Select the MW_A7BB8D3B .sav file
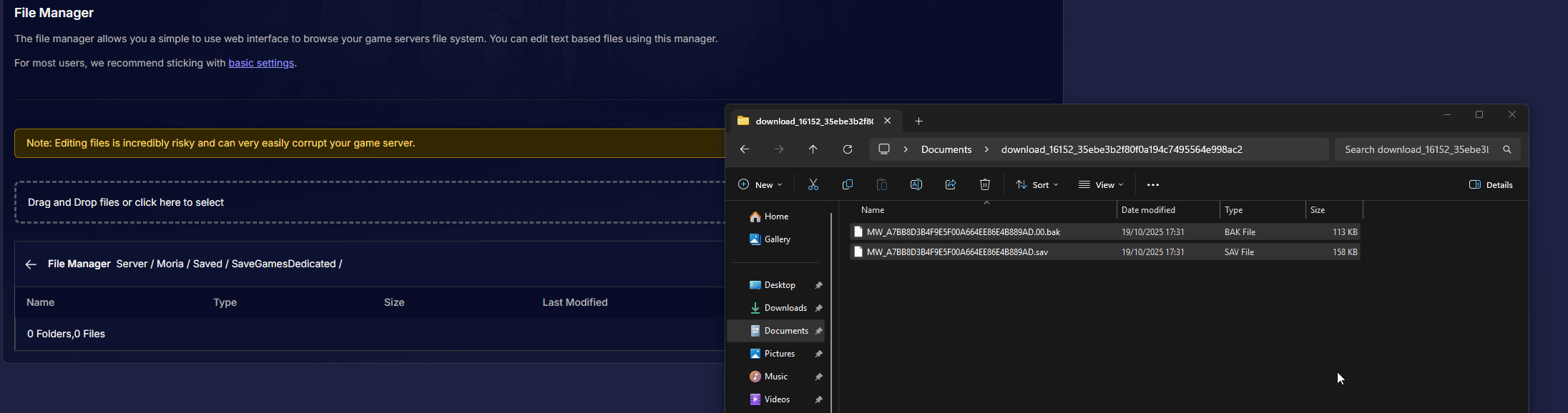 point(957,252)
